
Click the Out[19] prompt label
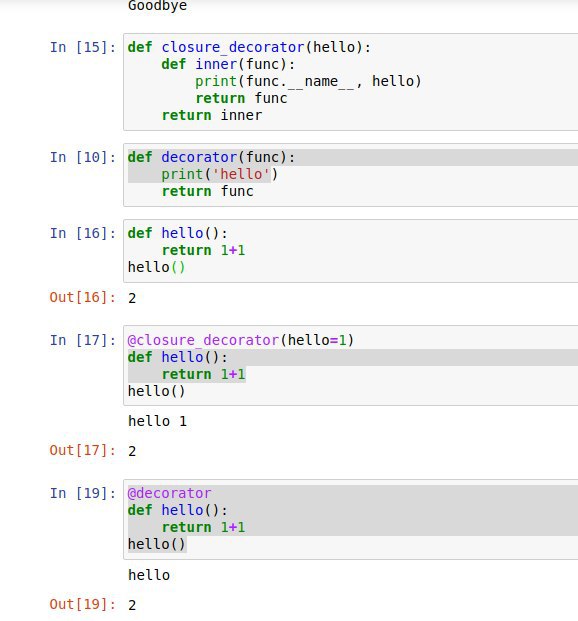click(83, 604)
